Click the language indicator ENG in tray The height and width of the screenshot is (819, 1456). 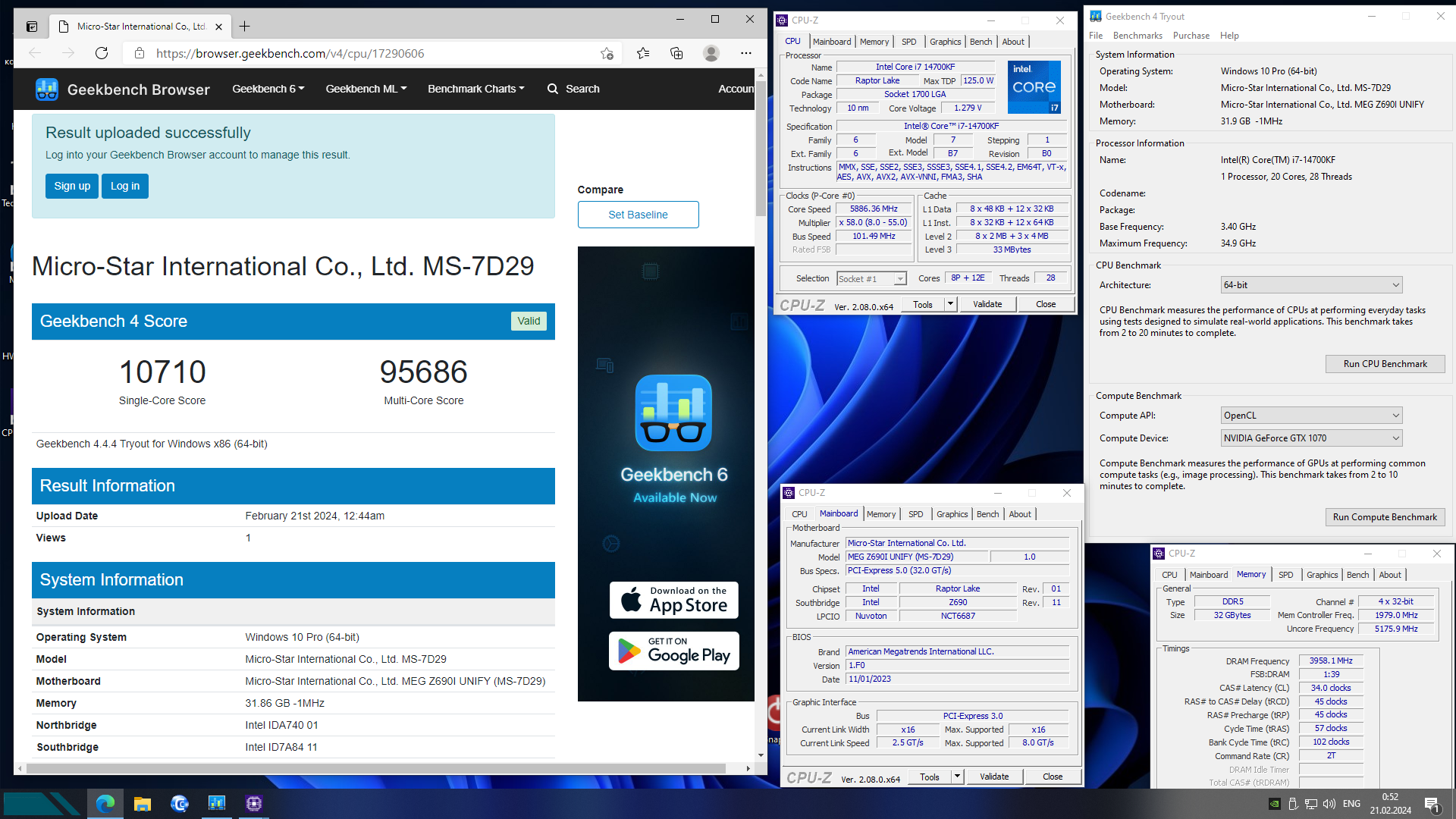tap(1351, 804)
